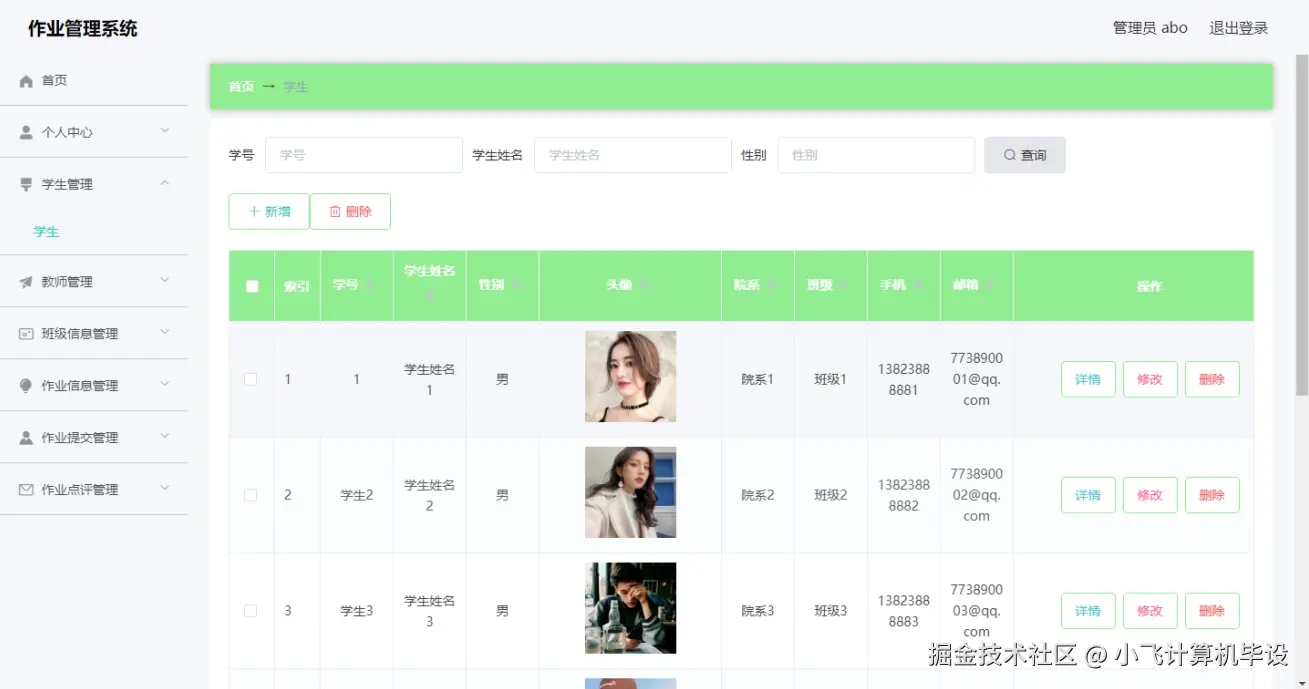Open avatar photo of 学生姓名1
1309x689 pixels.
point(631,377)
